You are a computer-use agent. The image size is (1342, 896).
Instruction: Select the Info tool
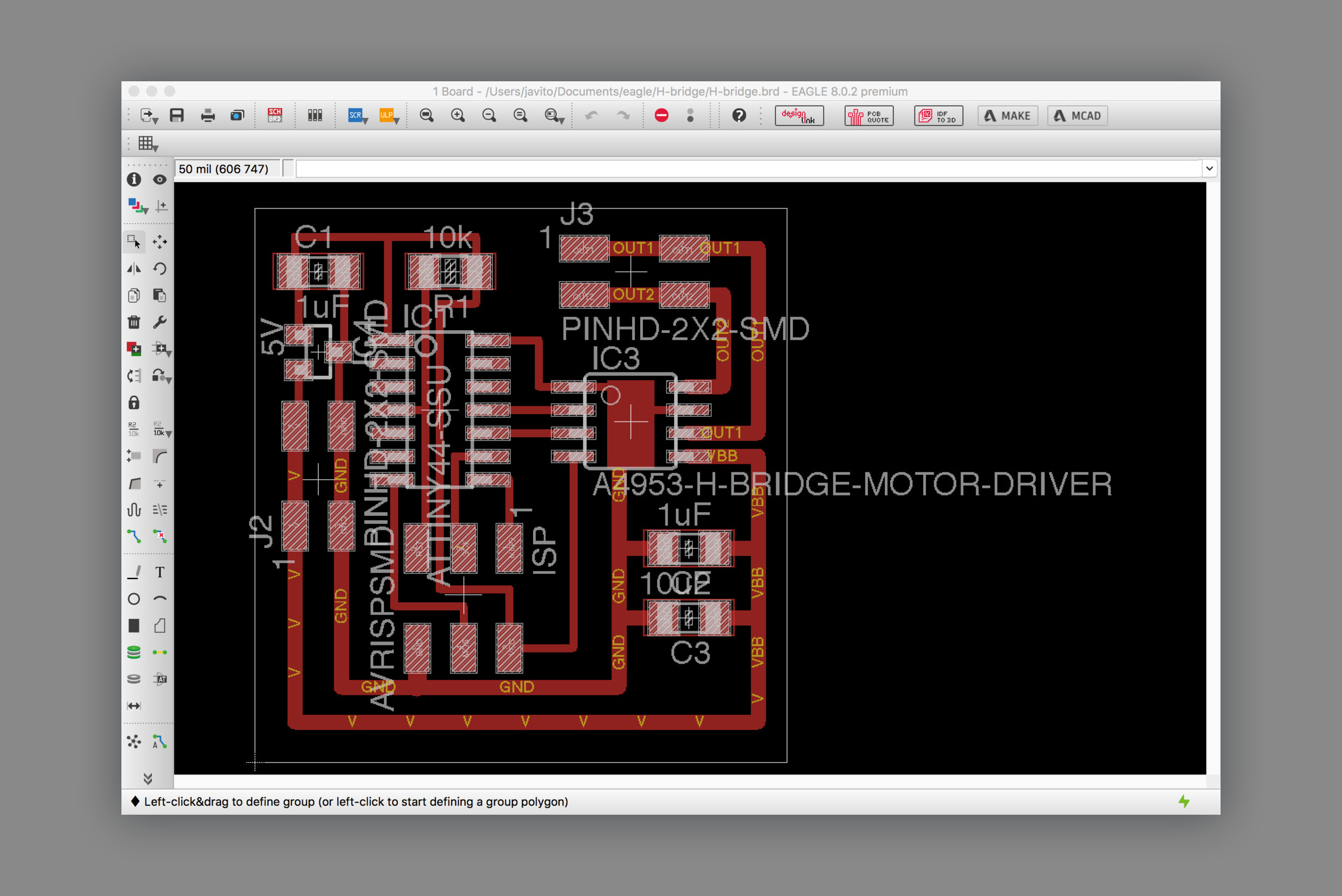(x=134, y=180)
